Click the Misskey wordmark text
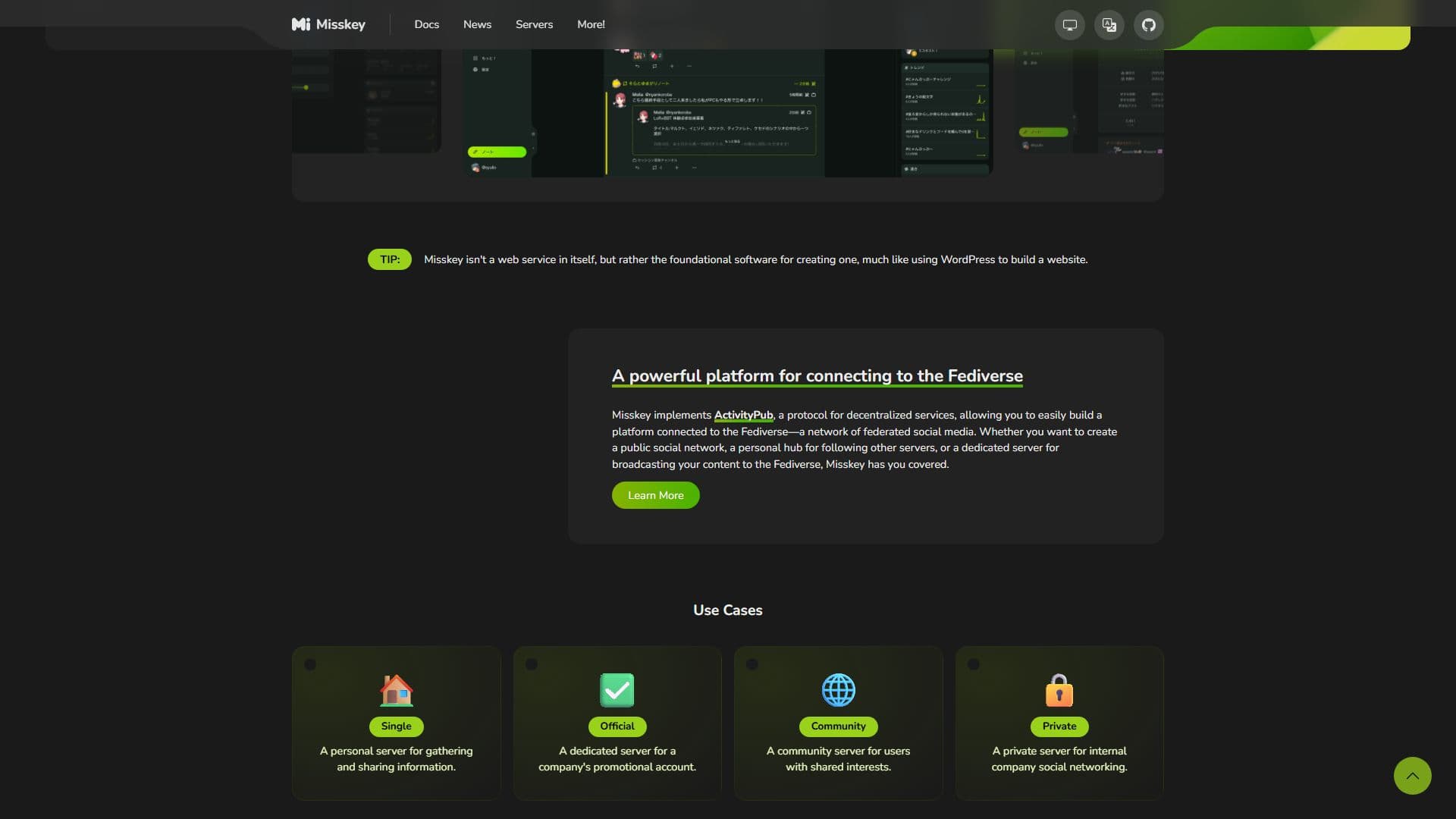The height and width of the screenshot is (819, 1456). 340,24
